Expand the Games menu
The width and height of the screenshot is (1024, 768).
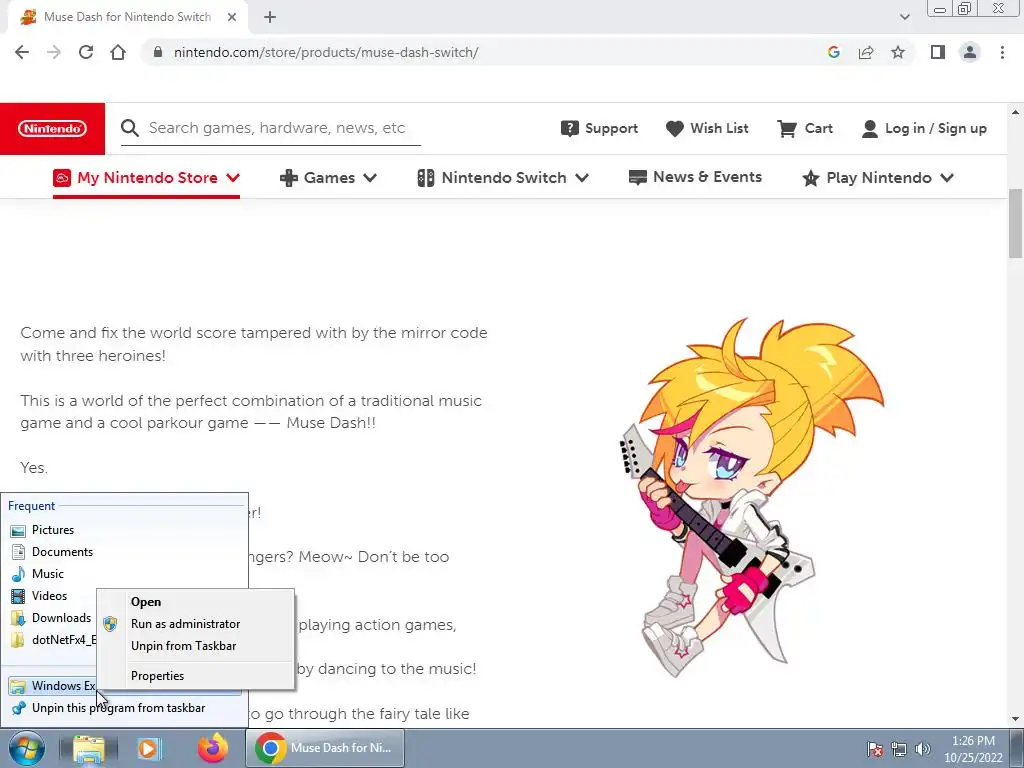328,178
